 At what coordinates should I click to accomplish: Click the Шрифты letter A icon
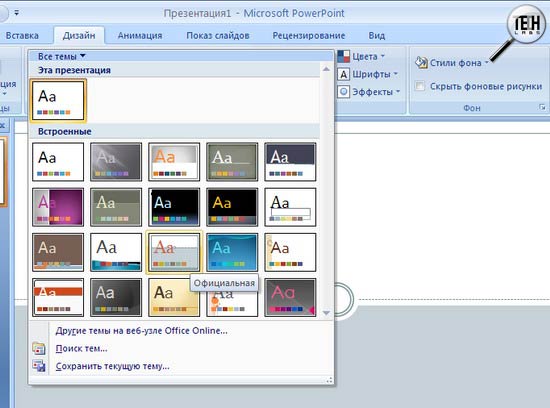pyautogui.click(x=343, y=74)
